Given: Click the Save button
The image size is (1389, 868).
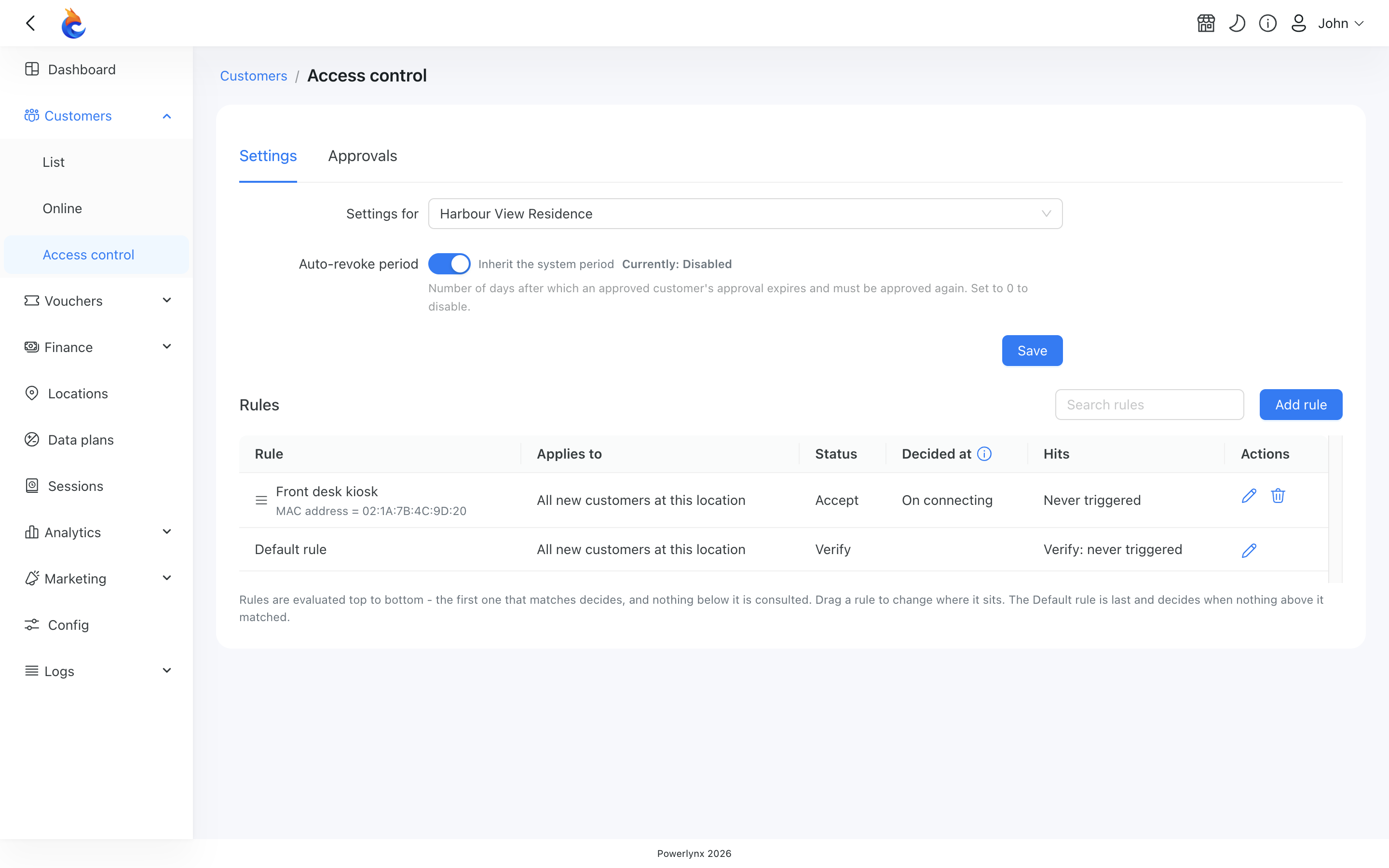Looking at the screenshot, I should point(1032,351).
